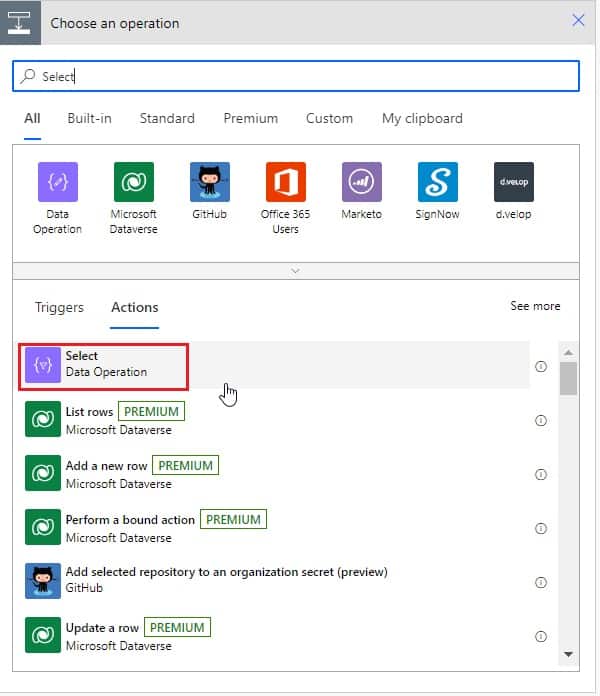Image resolution: width=600 pixels, height=696 pixels.
Task: Switch to the All tab
Action: click(x=32, y=119)
